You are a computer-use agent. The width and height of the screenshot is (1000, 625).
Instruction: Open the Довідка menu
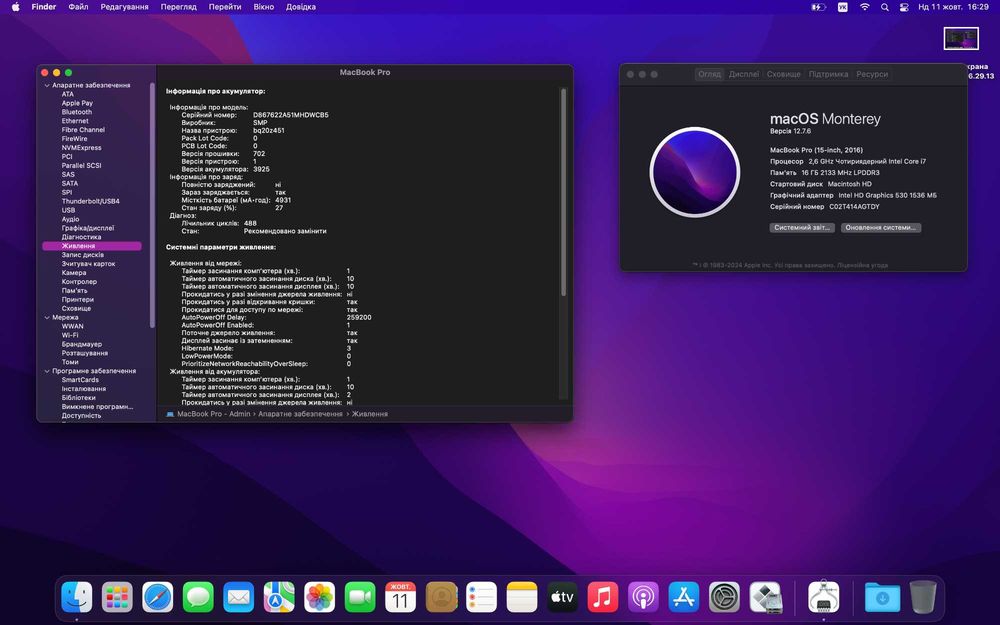click(300, 7)
